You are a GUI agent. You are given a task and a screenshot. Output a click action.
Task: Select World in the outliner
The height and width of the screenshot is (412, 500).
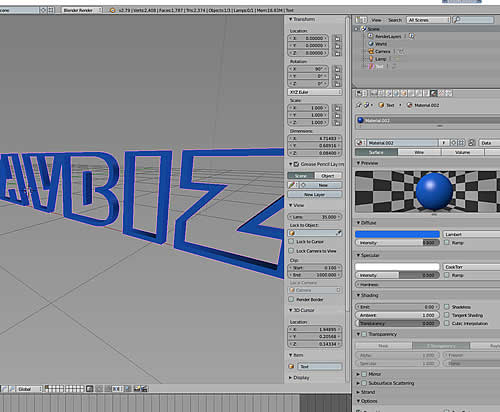coord(381,44)
